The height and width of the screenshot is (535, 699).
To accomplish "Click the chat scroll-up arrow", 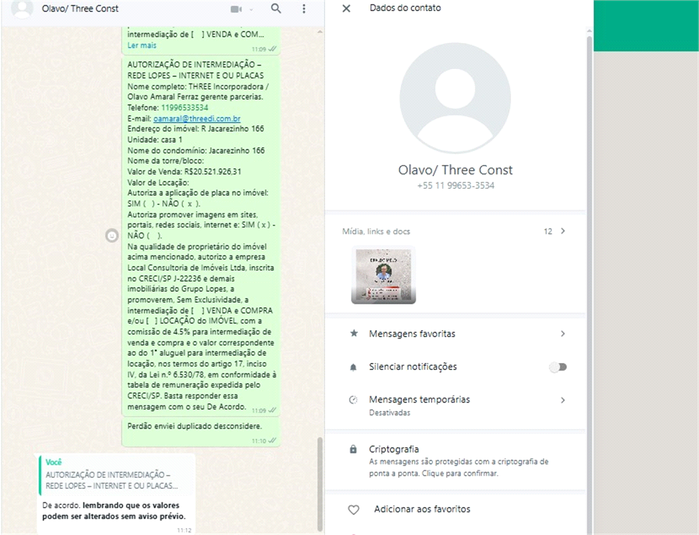I will point(320,33).
